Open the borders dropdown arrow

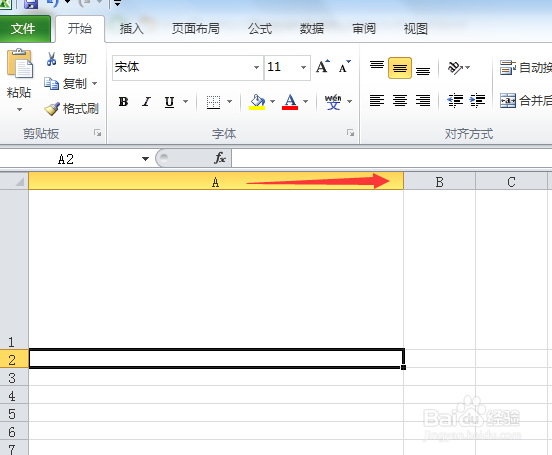tap(230, 102)
